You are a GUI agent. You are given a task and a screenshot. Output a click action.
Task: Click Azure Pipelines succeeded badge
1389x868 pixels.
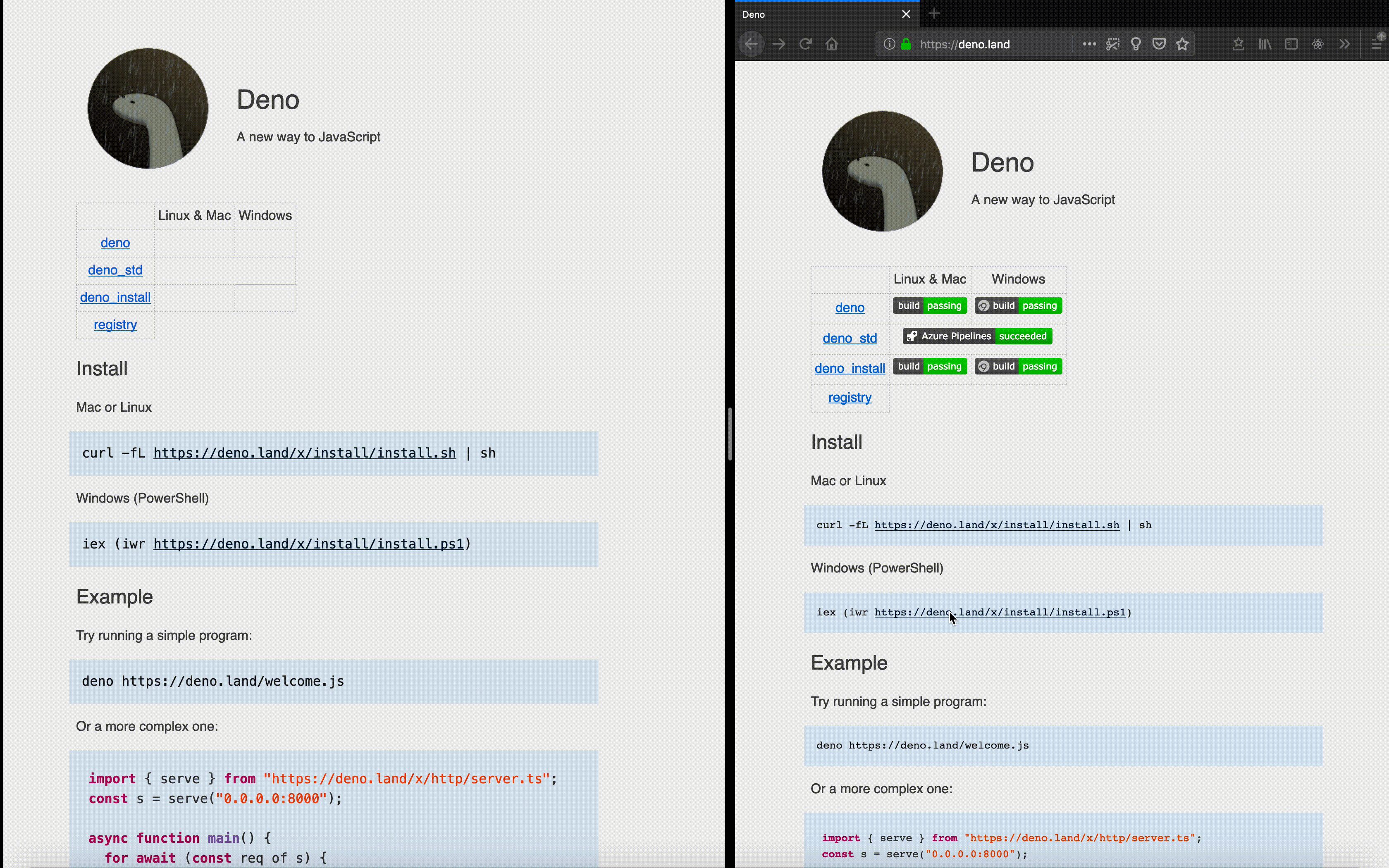click(977, 336)
